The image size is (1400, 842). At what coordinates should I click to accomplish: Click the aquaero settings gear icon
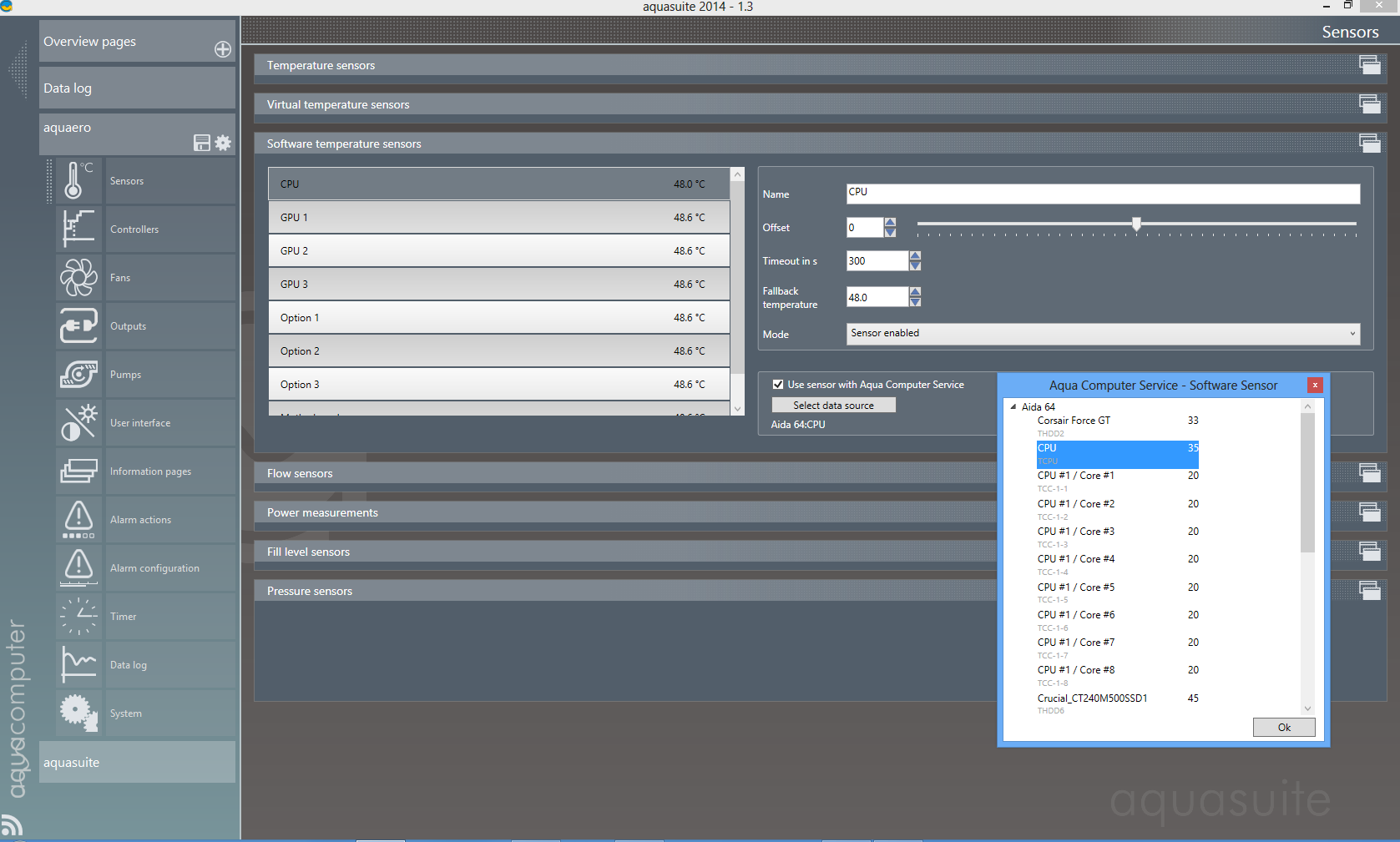223,143
